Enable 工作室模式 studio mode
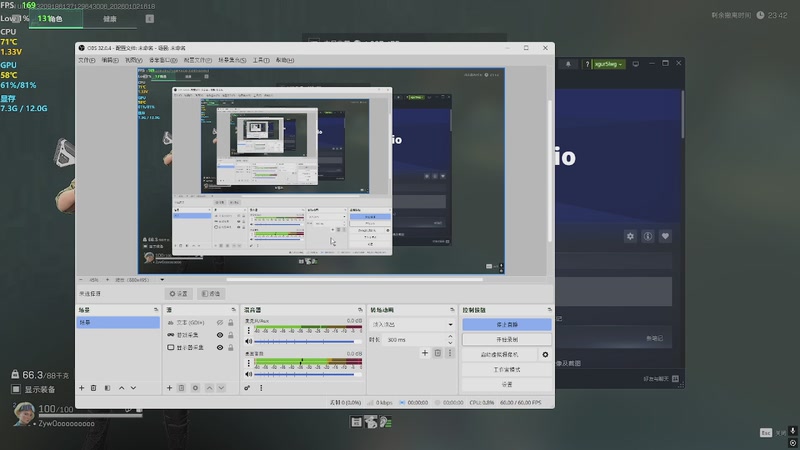 [x=507, y=369]
